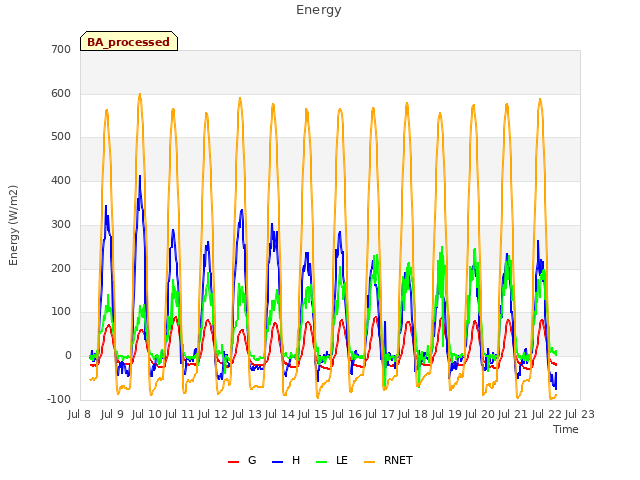
Task: Click the Jul 20 x-axis tick label
Action: (x=480, y=414)
